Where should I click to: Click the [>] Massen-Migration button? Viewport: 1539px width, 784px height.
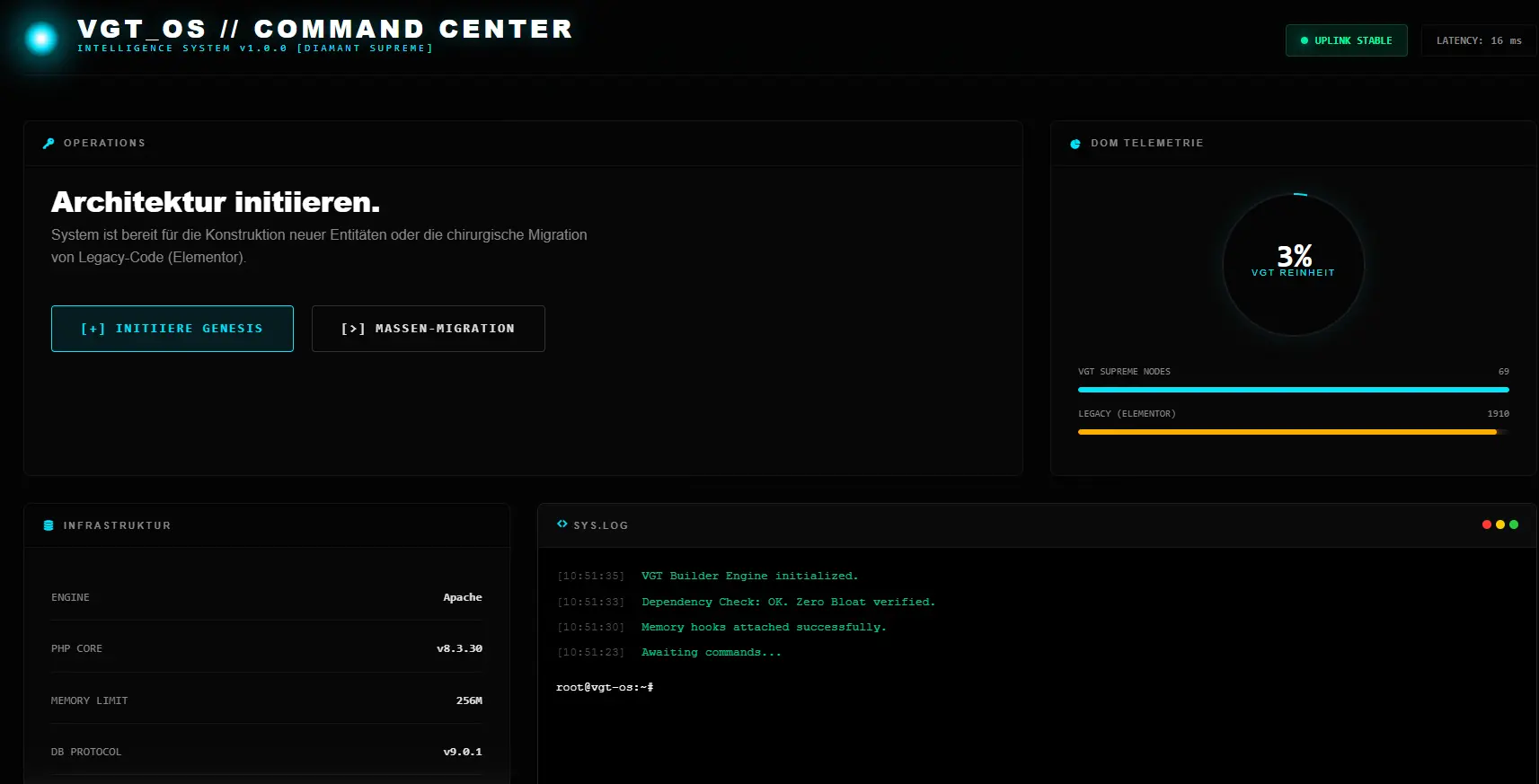click(x=429, y=329)
